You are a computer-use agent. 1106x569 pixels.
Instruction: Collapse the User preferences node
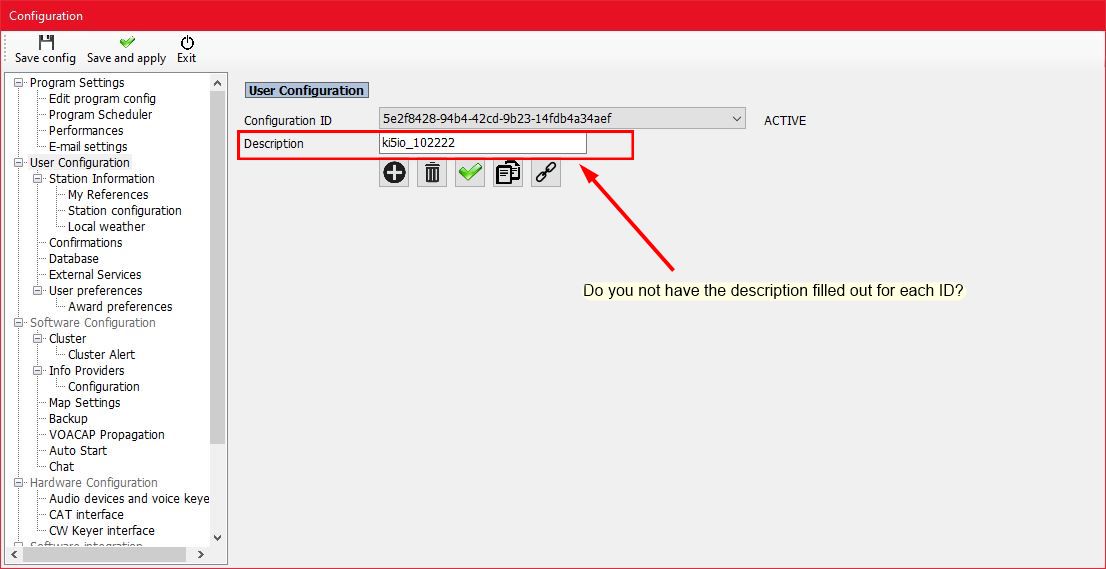38,290
